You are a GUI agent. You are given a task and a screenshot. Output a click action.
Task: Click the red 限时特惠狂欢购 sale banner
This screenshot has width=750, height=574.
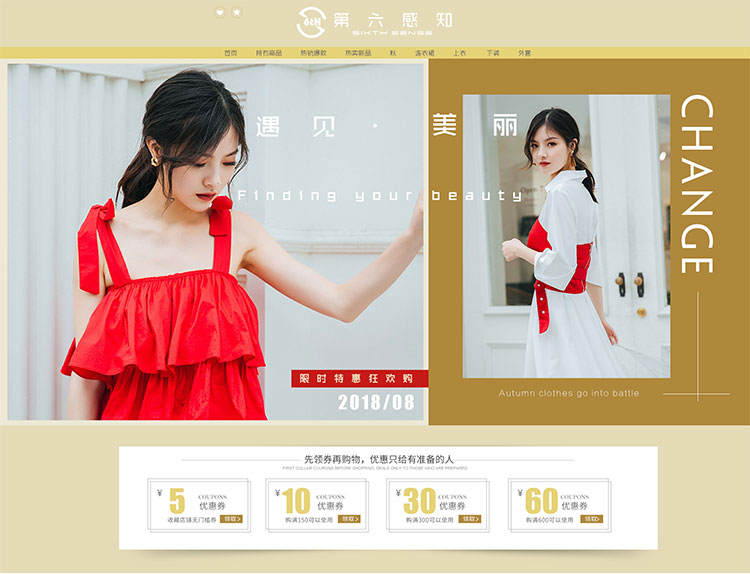[359, 379]
